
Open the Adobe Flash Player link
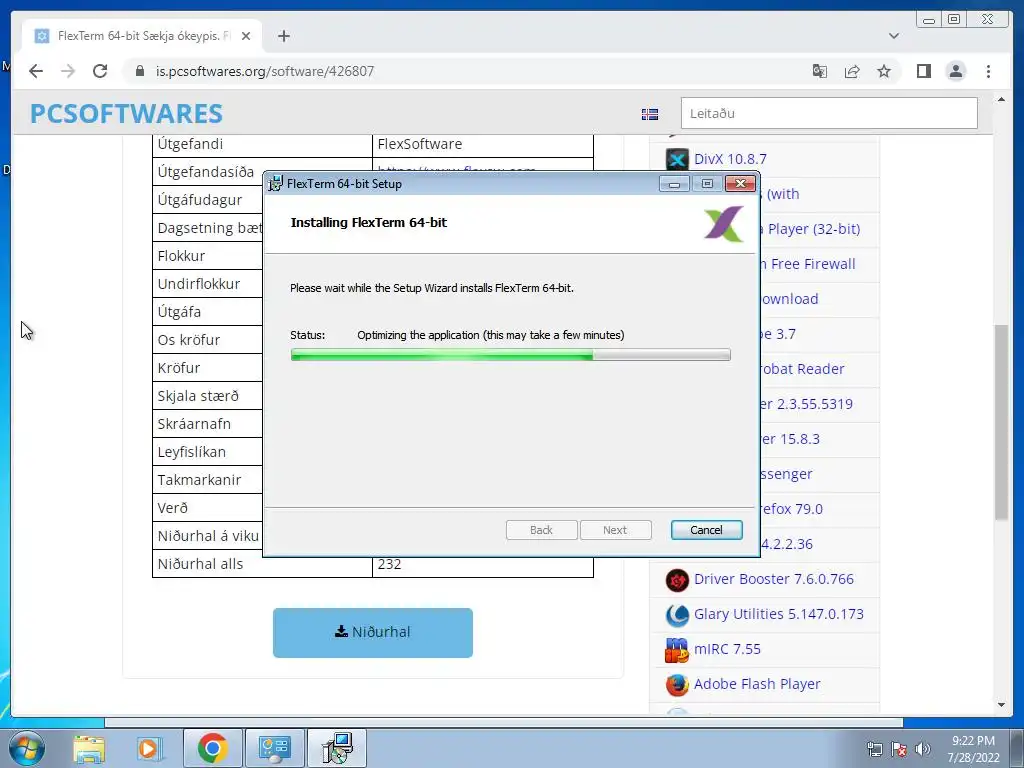point(757,684)
